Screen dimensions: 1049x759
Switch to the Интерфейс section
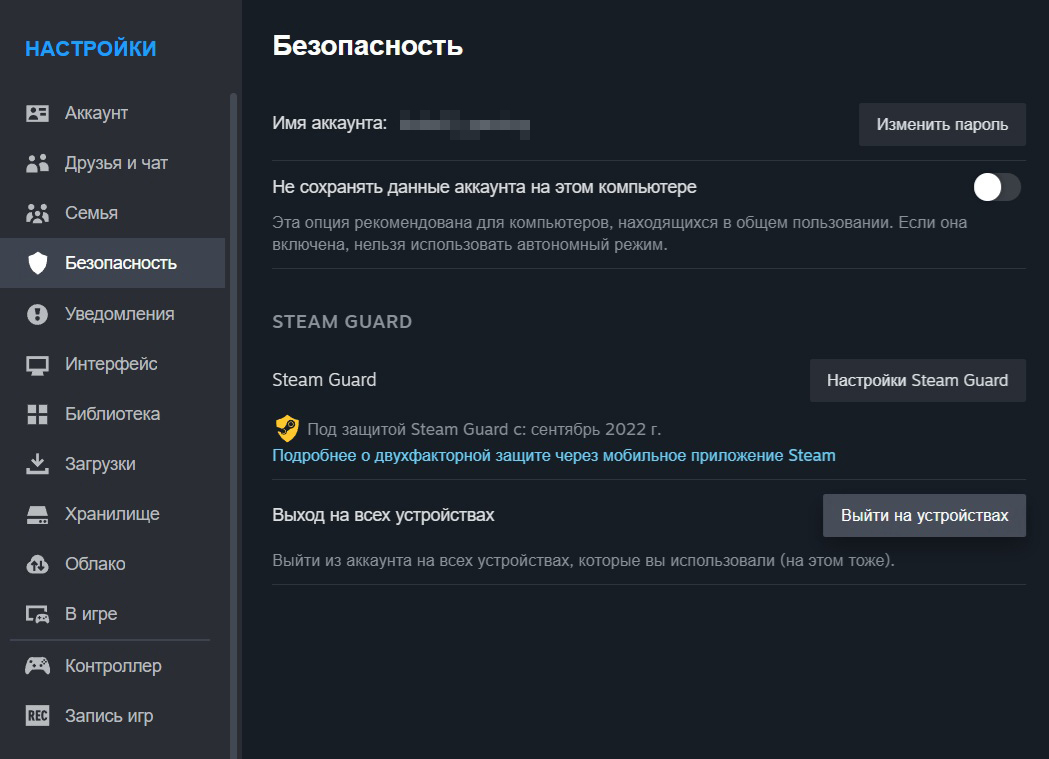click(112, 364)
